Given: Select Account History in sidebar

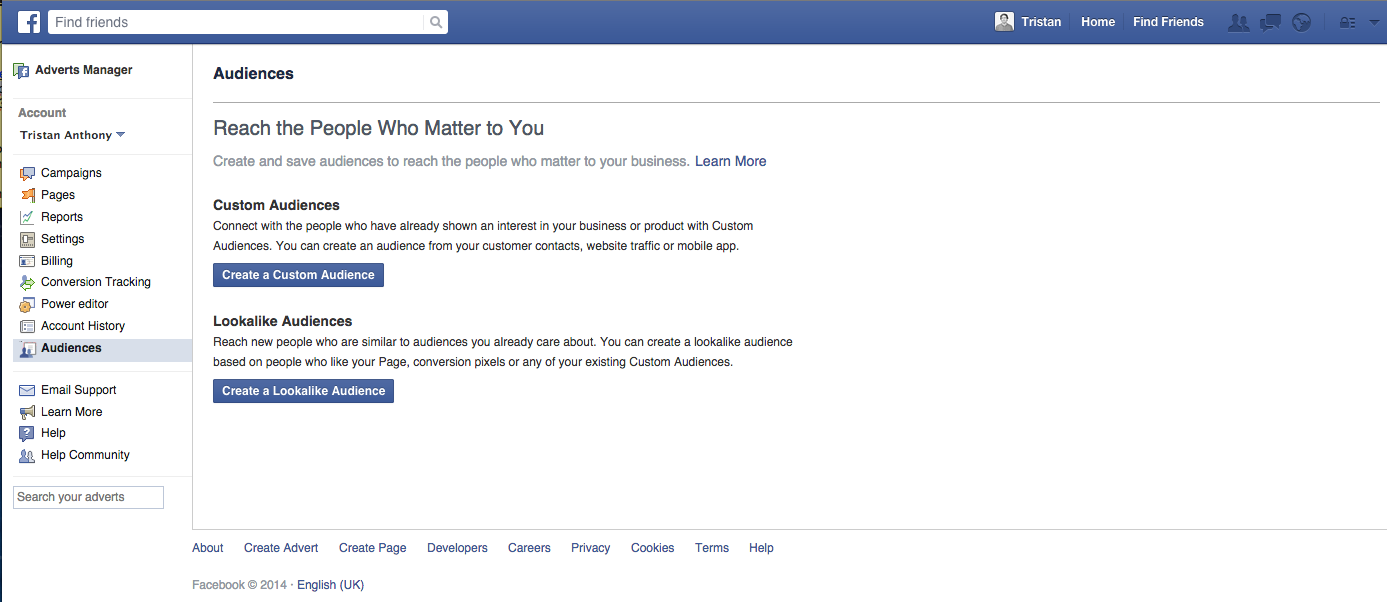Looking at the screenshot, I should coord(82,326).
